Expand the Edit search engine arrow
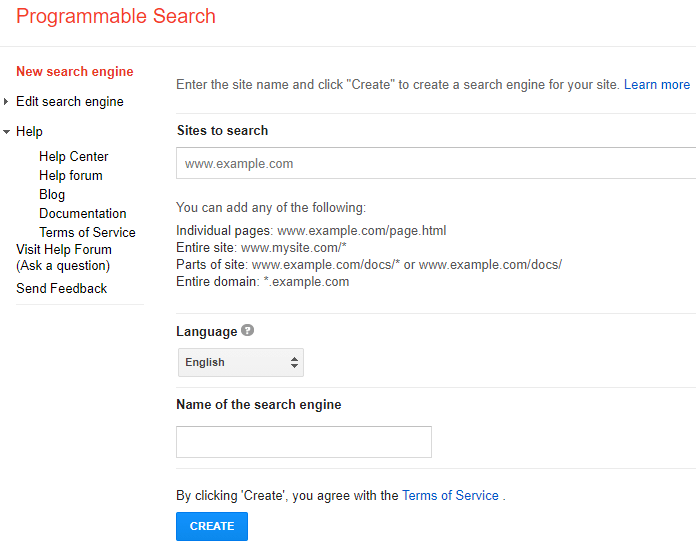Screen dimensions: 696x544 pos(7,102)
